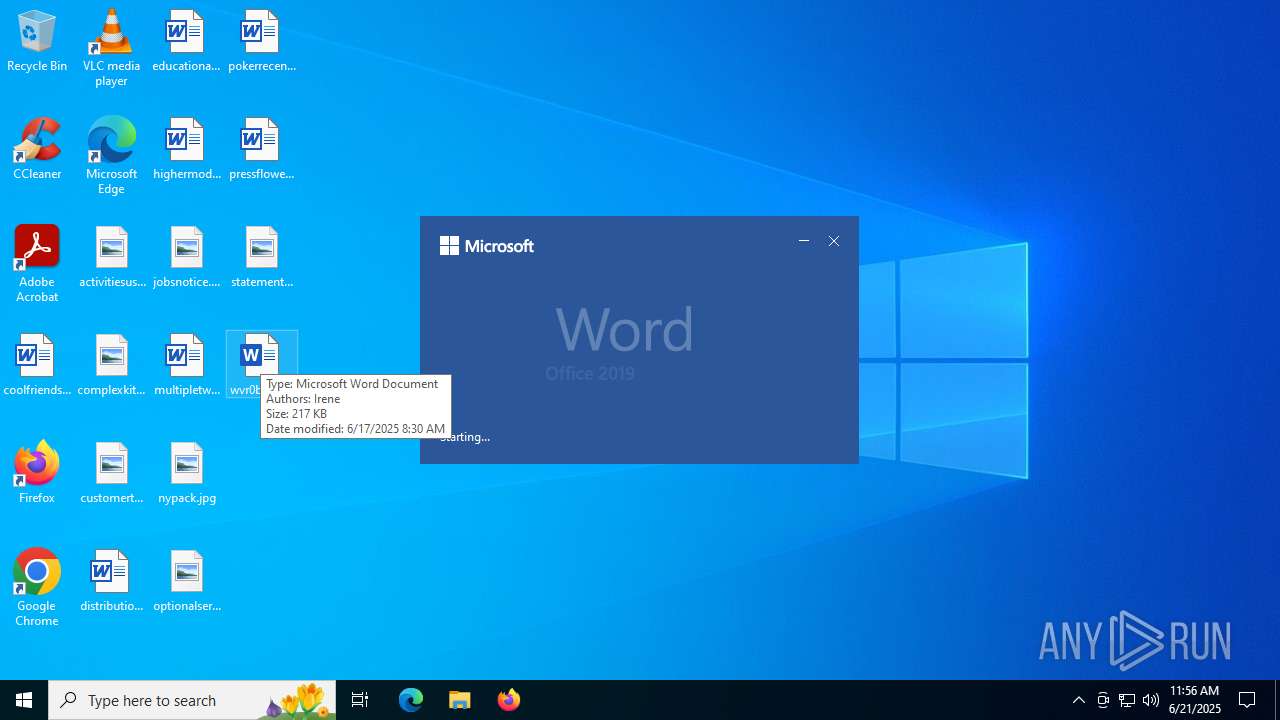The image size is (1280, 720).
Task: Launch Edge from the taskbar
Action: (411, 700)
